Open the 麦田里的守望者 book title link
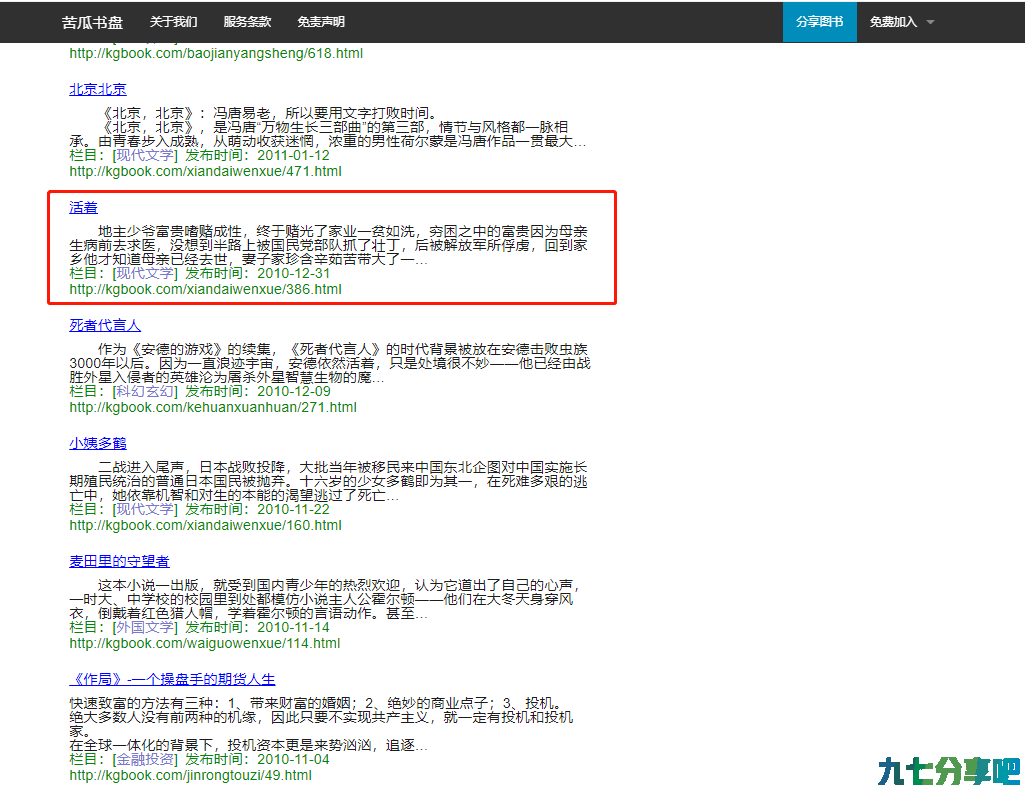This screenshot has width=1025, height=791. tap(119, 561)
